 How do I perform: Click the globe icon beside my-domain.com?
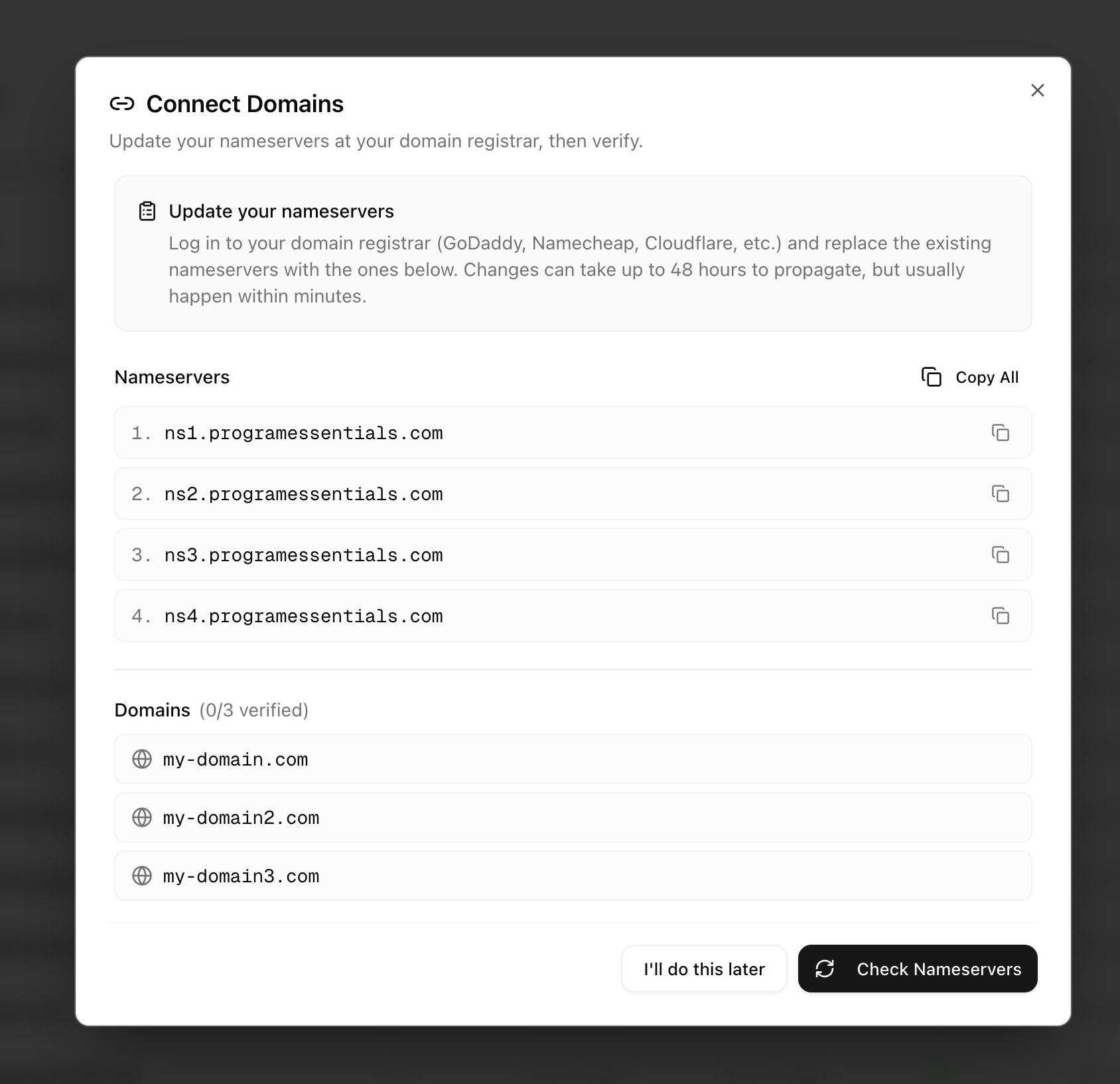(141, 759)
